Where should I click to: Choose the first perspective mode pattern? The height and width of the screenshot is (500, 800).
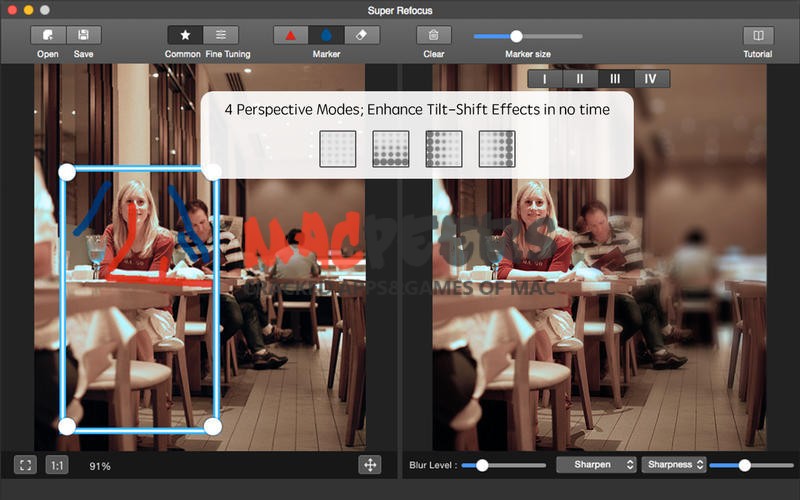[338, 148]
